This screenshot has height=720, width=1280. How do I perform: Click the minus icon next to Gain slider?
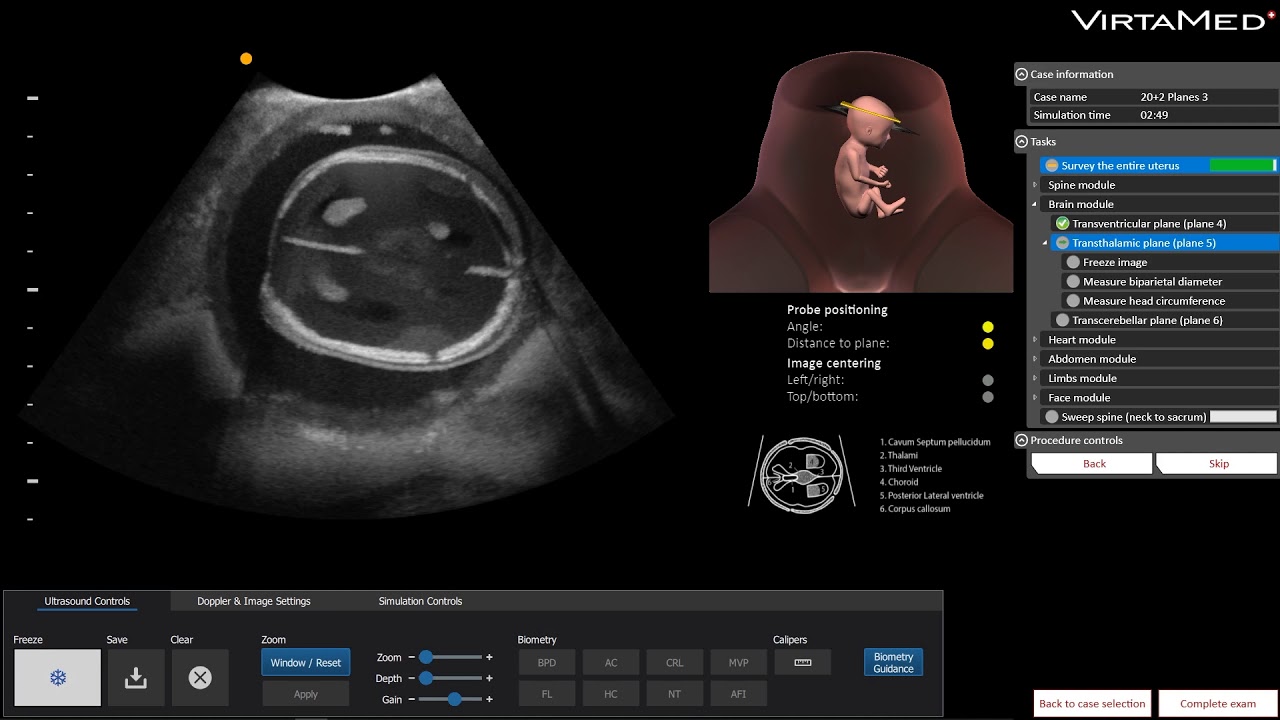pos(411,699)
